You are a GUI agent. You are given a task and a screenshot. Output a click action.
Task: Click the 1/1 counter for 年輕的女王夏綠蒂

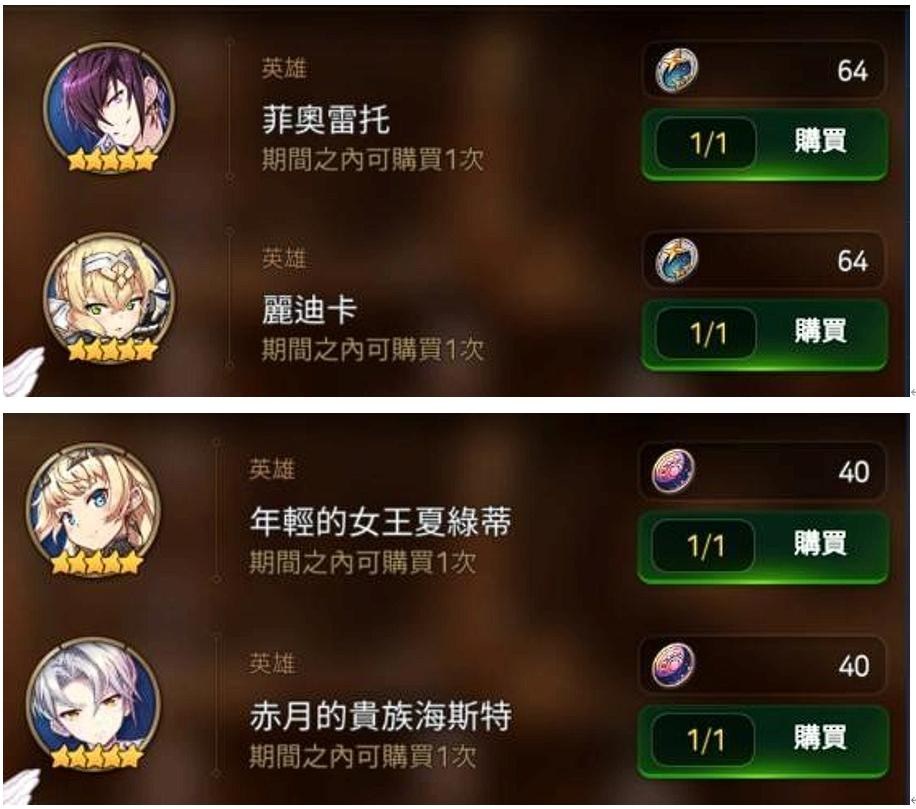pos(703,546)
